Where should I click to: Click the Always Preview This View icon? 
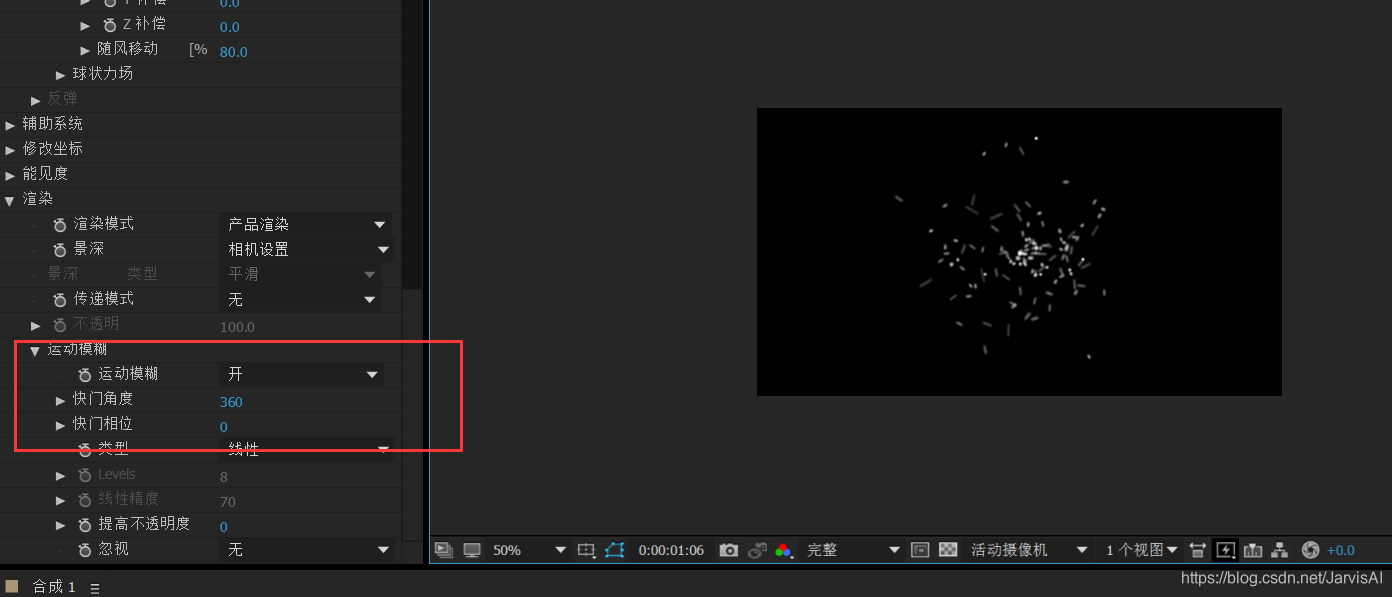444,550
